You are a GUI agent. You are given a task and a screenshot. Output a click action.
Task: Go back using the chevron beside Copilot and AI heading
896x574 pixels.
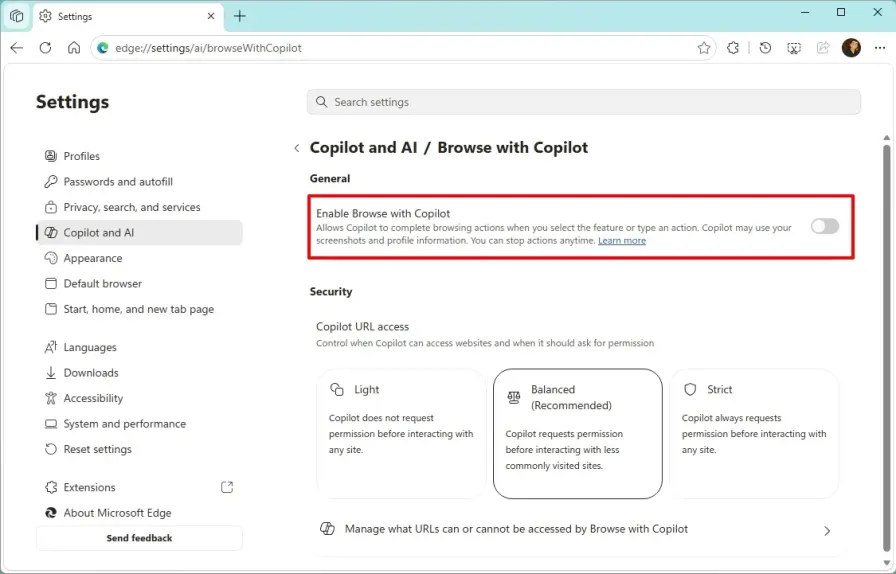point(297,148)
